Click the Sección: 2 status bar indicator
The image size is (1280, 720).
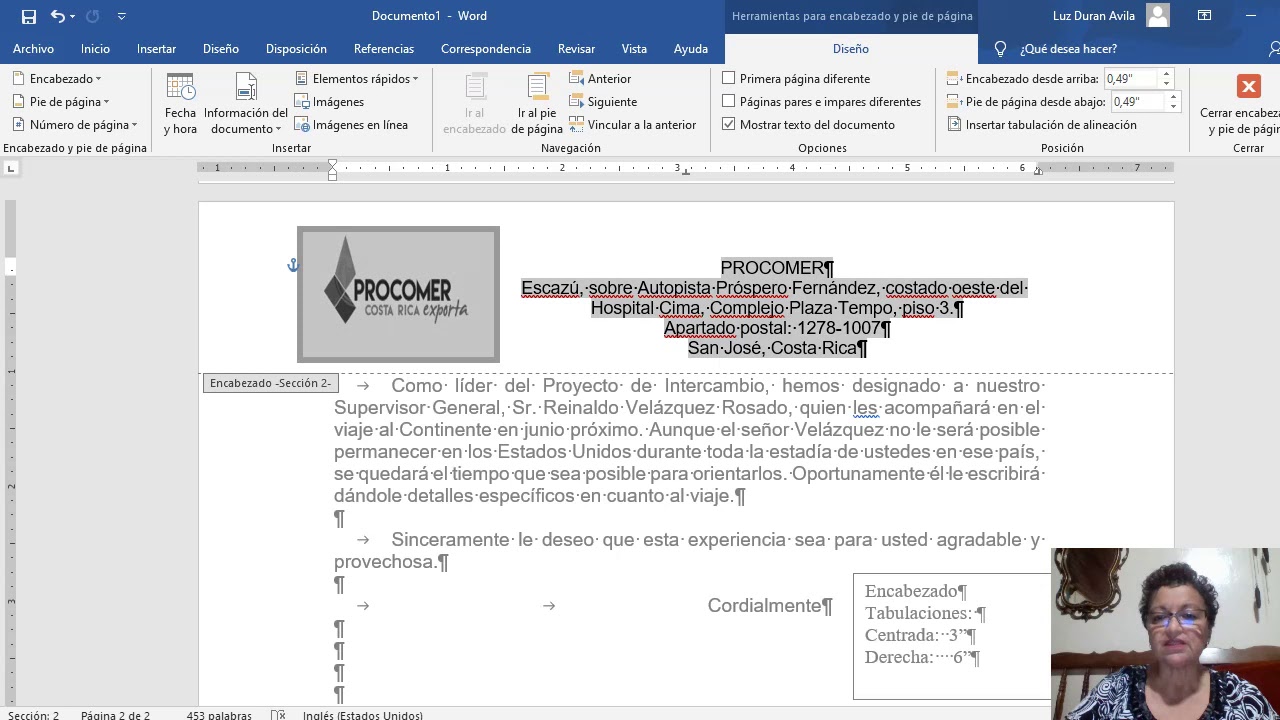[33, 715]
